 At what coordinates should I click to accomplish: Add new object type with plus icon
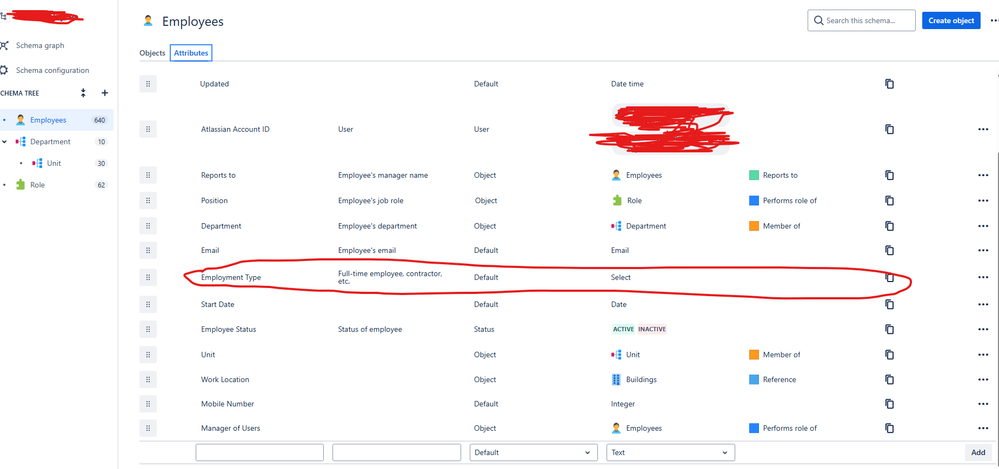pos(105,93)
